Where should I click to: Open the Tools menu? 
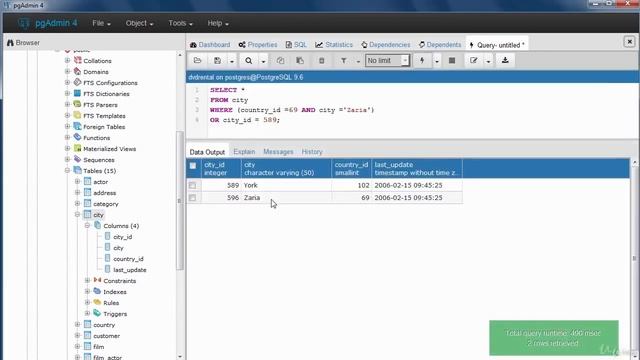[180, 23]
